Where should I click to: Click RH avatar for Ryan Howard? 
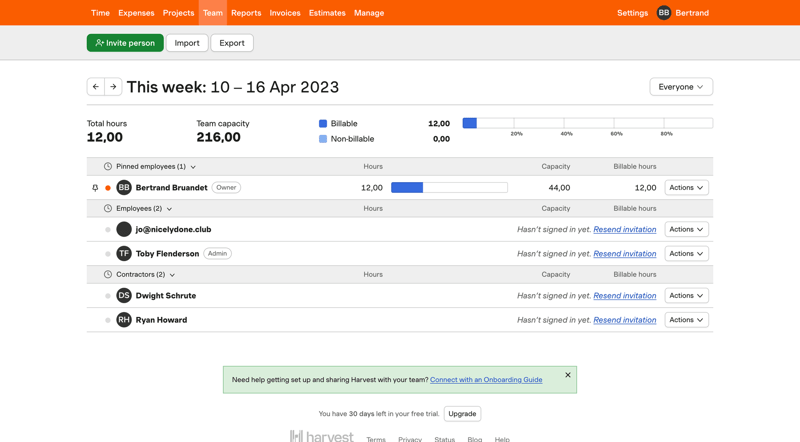coord(124,320)
